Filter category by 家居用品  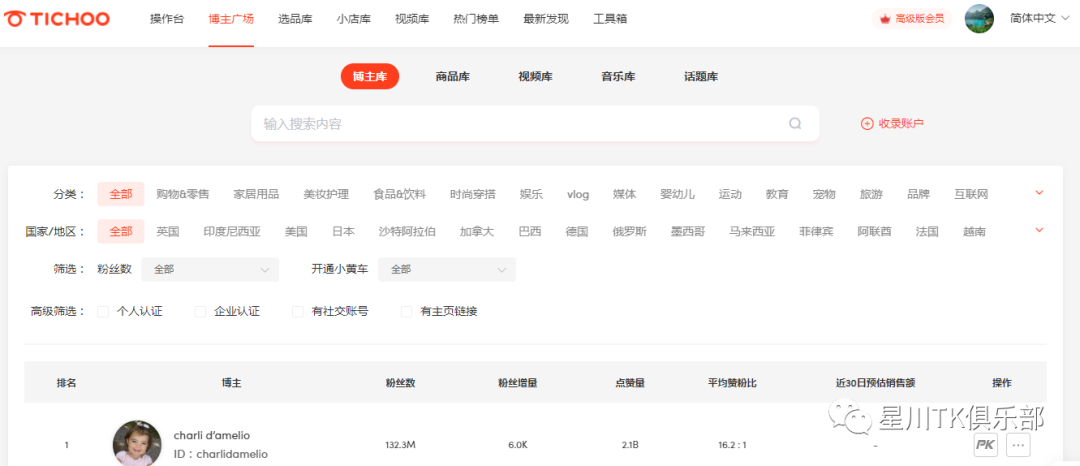(x=256, y=194)
